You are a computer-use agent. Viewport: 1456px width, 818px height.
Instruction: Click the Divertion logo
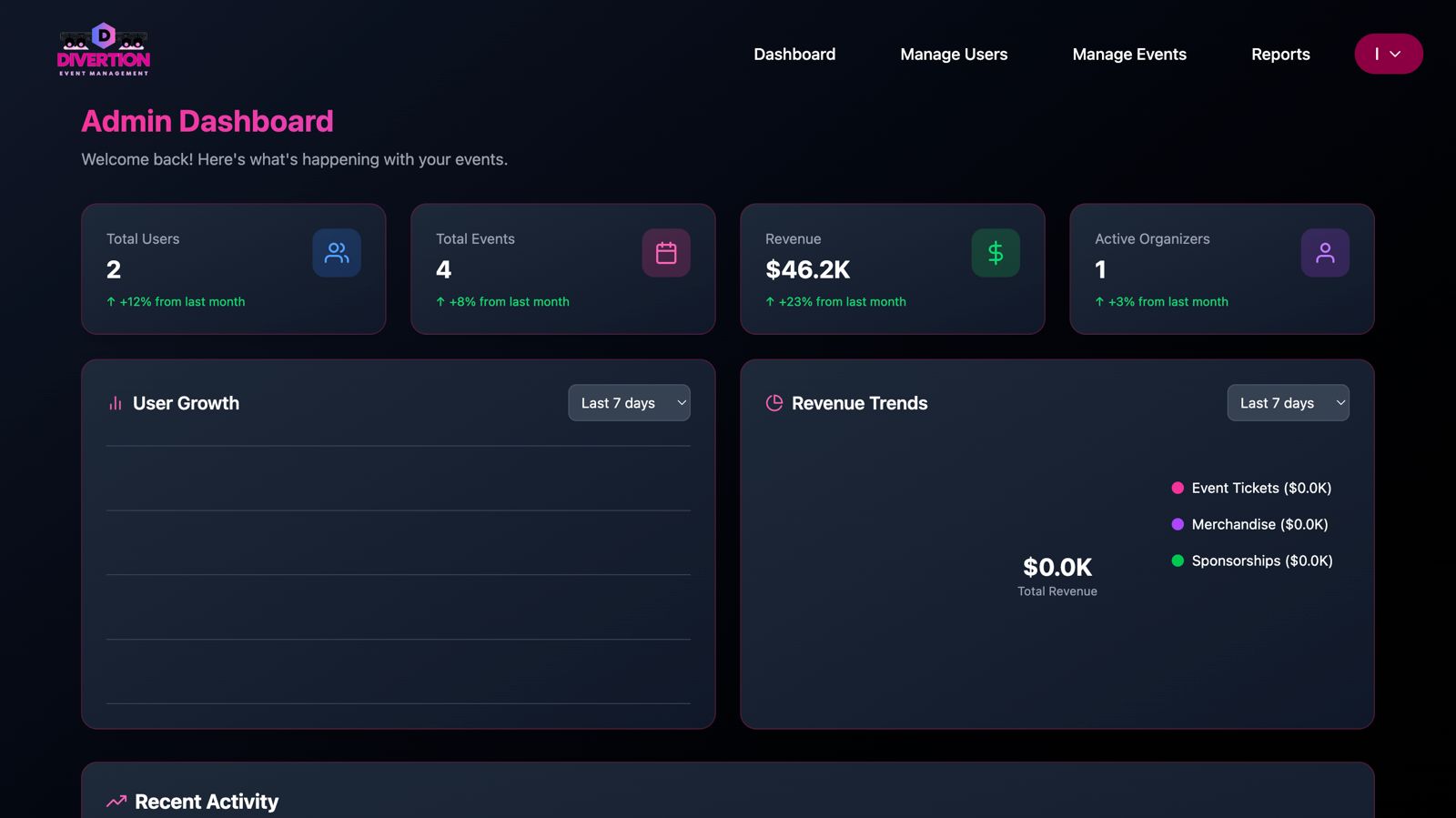pos(104,50)
